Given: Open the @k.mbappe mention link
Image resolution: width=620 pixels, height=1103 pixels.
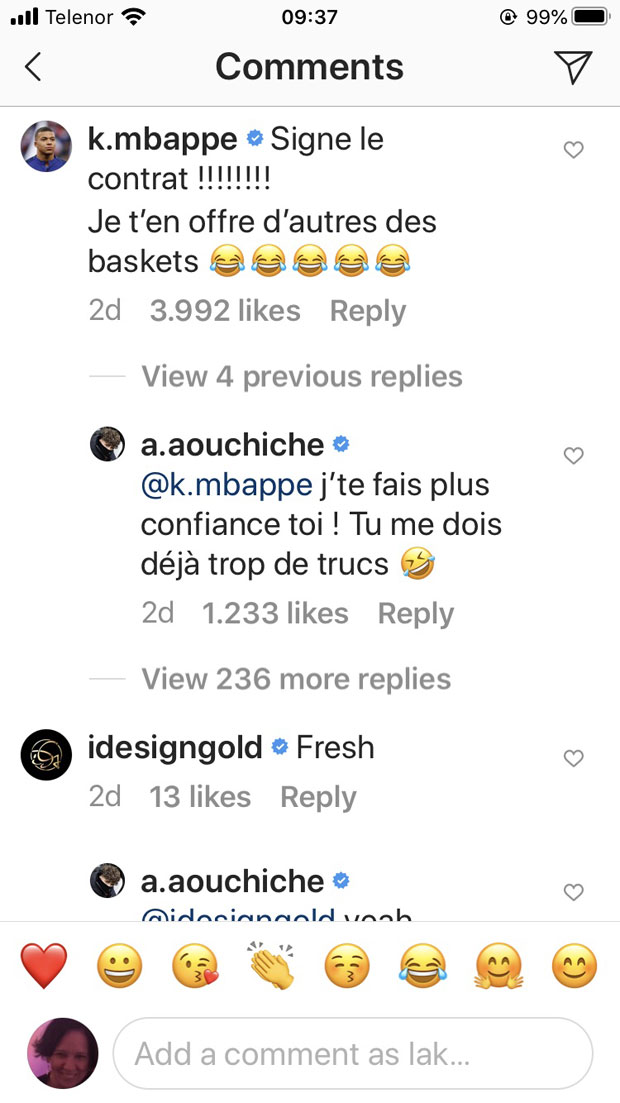Looking at the screenshot, I should click(226, 486).
